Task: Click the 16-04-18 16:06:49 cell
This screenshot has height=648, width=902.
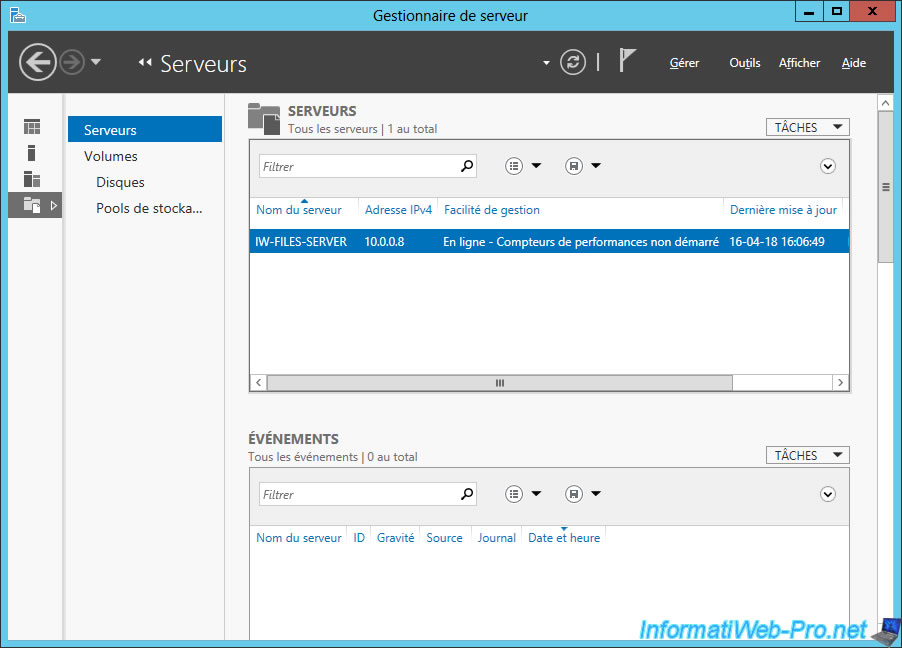Action: 777,242
